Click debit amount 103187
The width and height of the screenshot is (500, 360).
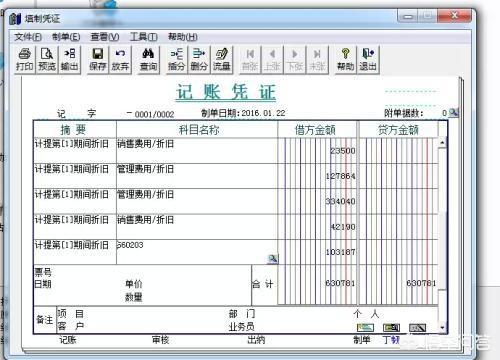pos(340,252)
